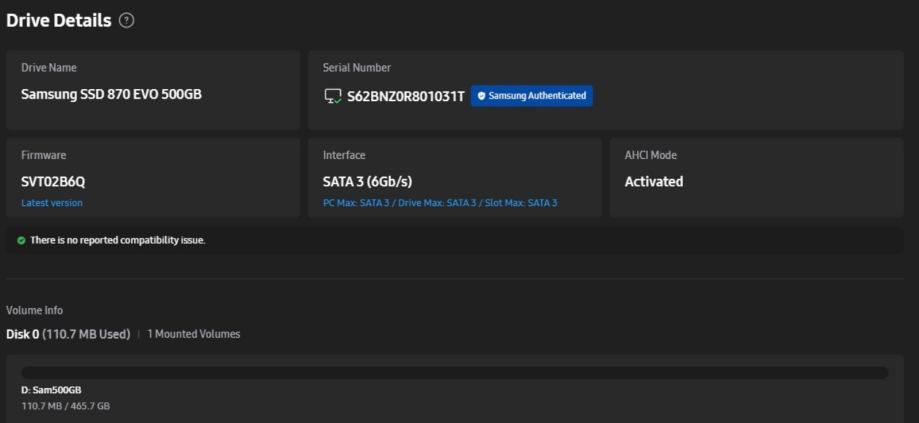
Task: Select the Serial Number label
Action: (357, 67)
